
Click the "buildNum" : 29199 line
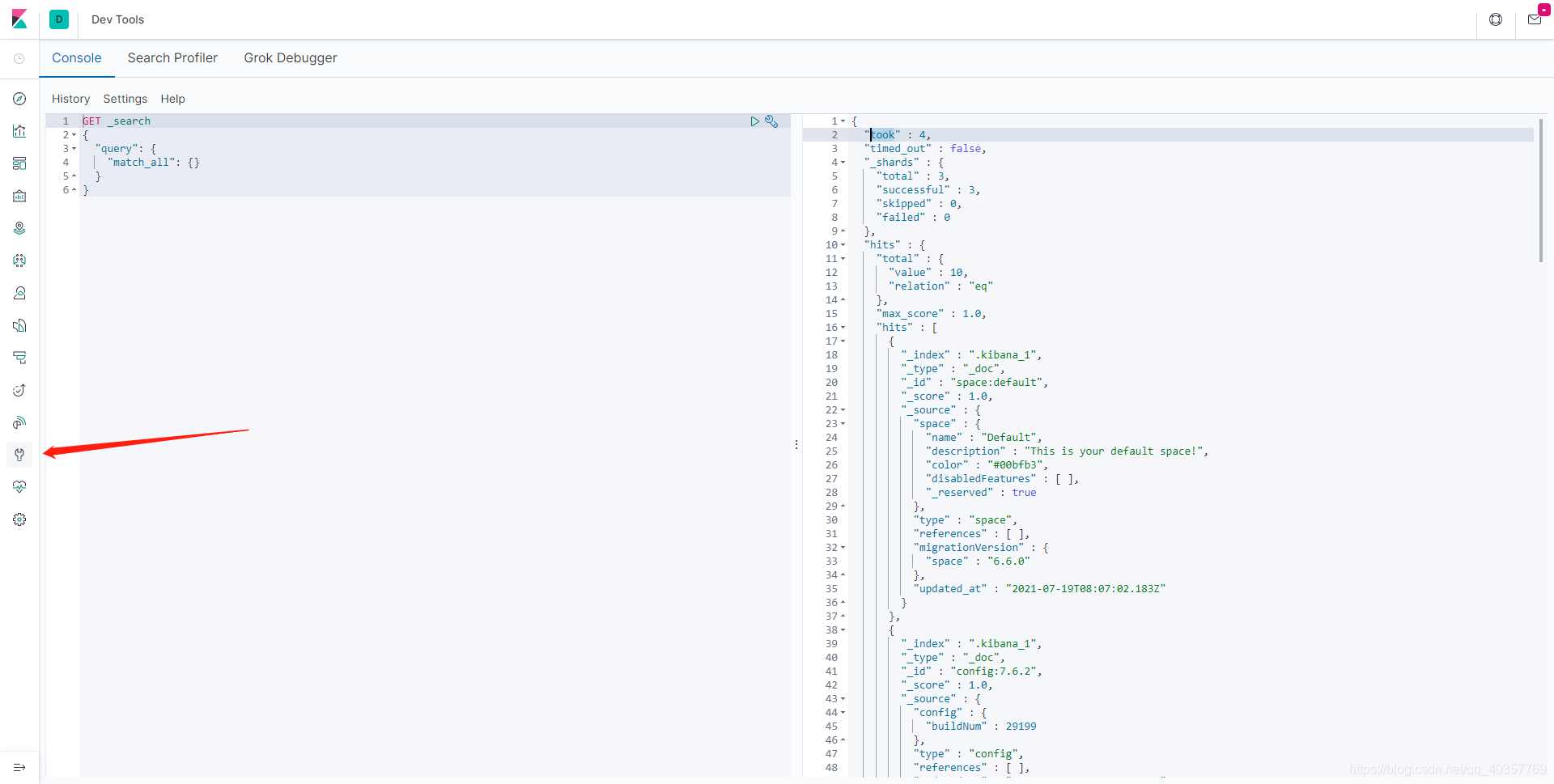(x=981, y=727)
